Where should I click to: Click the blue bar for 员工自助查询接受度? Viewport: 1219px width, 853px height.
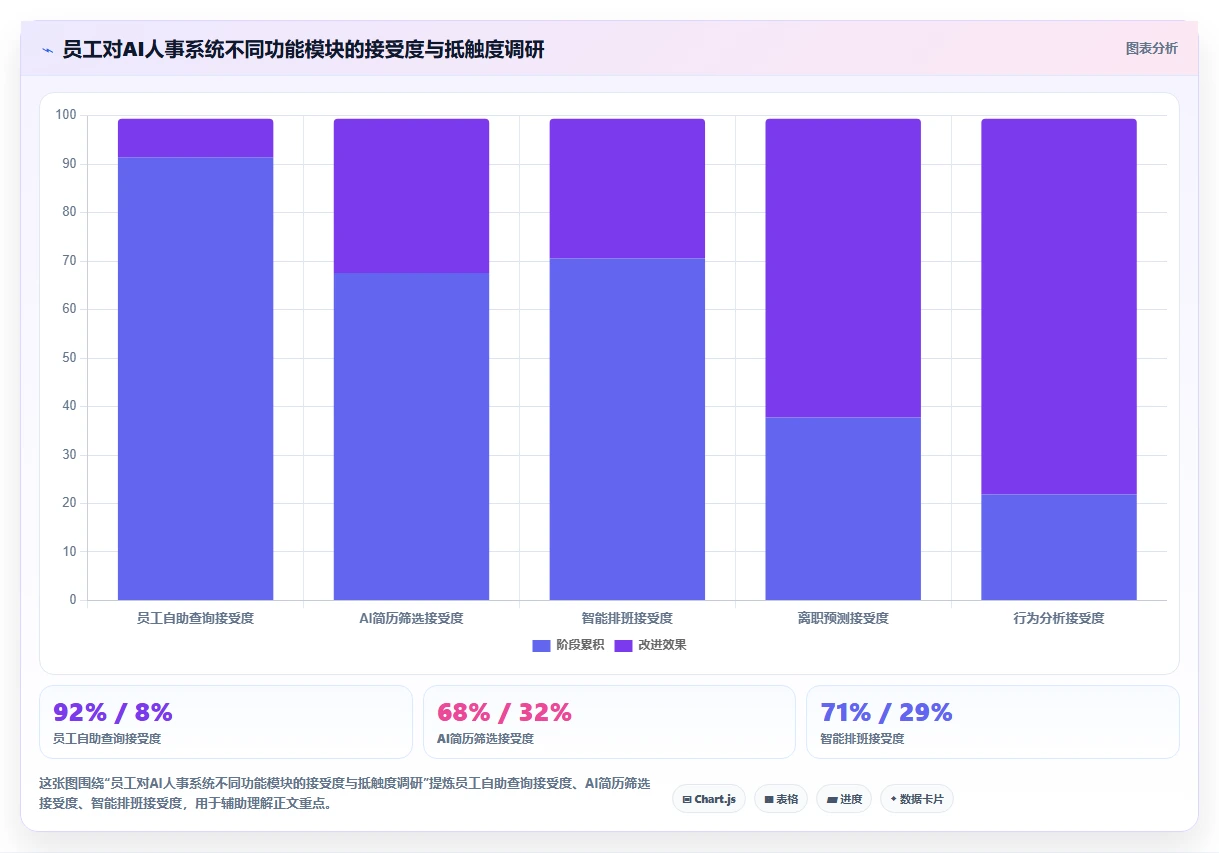(195, 378)
